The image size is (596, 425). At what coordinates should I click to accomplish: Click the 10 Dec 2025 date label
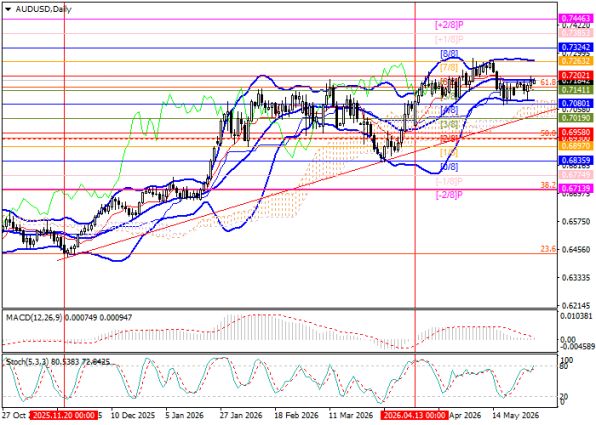[133, 415]
